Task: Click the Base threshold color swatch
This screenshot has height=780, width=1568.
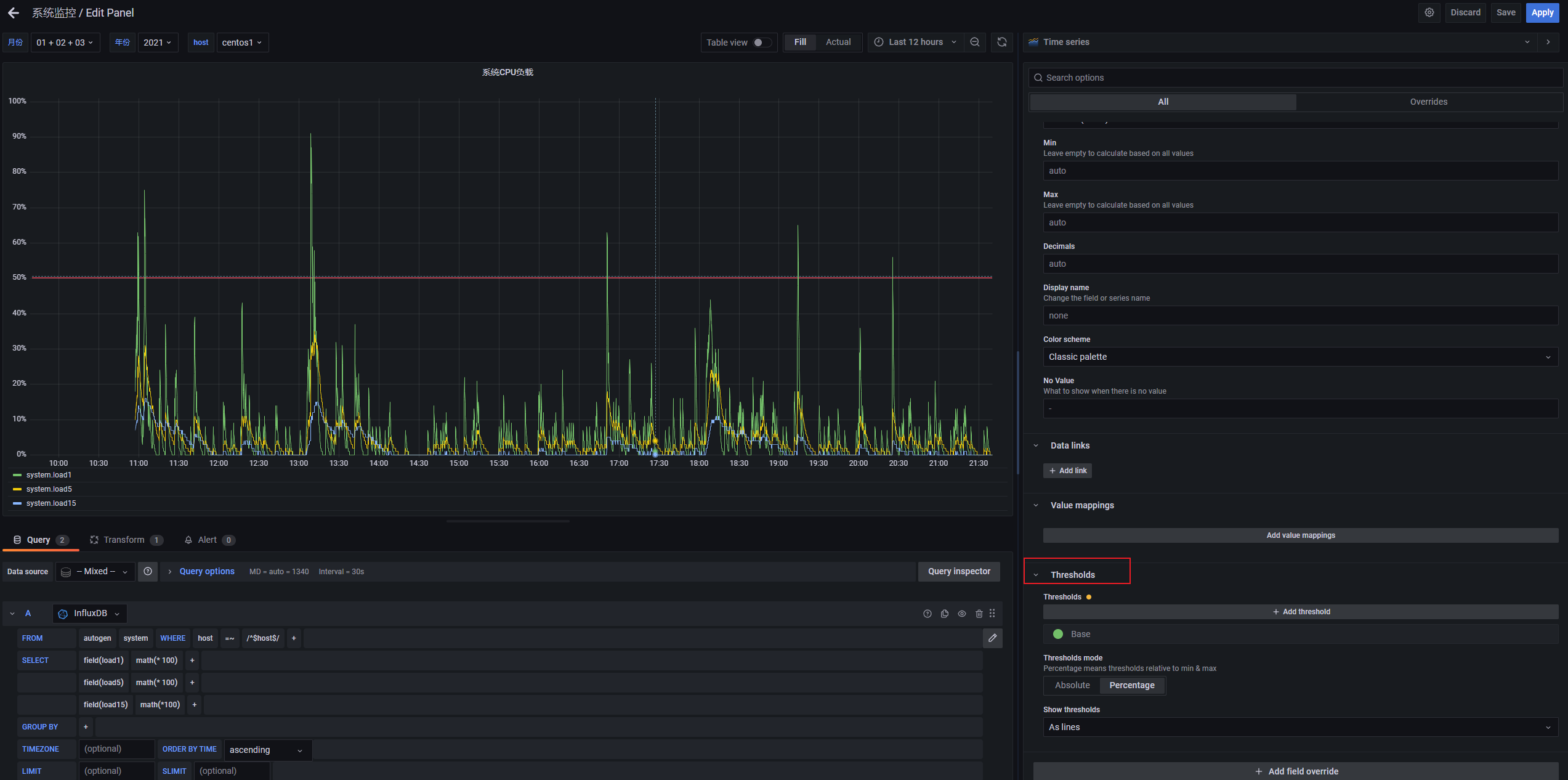Action: point(1058,634)
